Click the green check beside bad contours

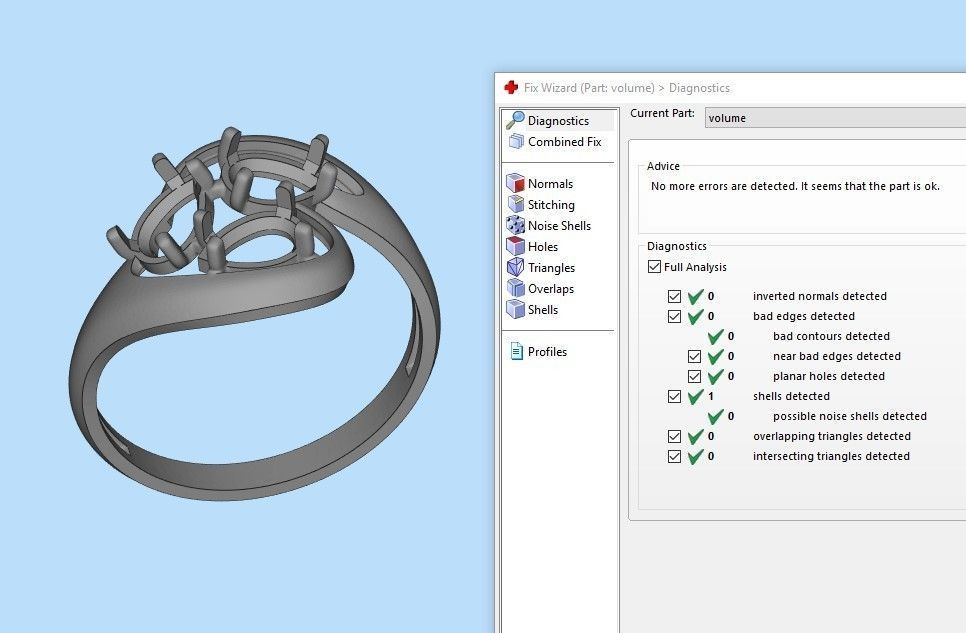click(716, 337)
